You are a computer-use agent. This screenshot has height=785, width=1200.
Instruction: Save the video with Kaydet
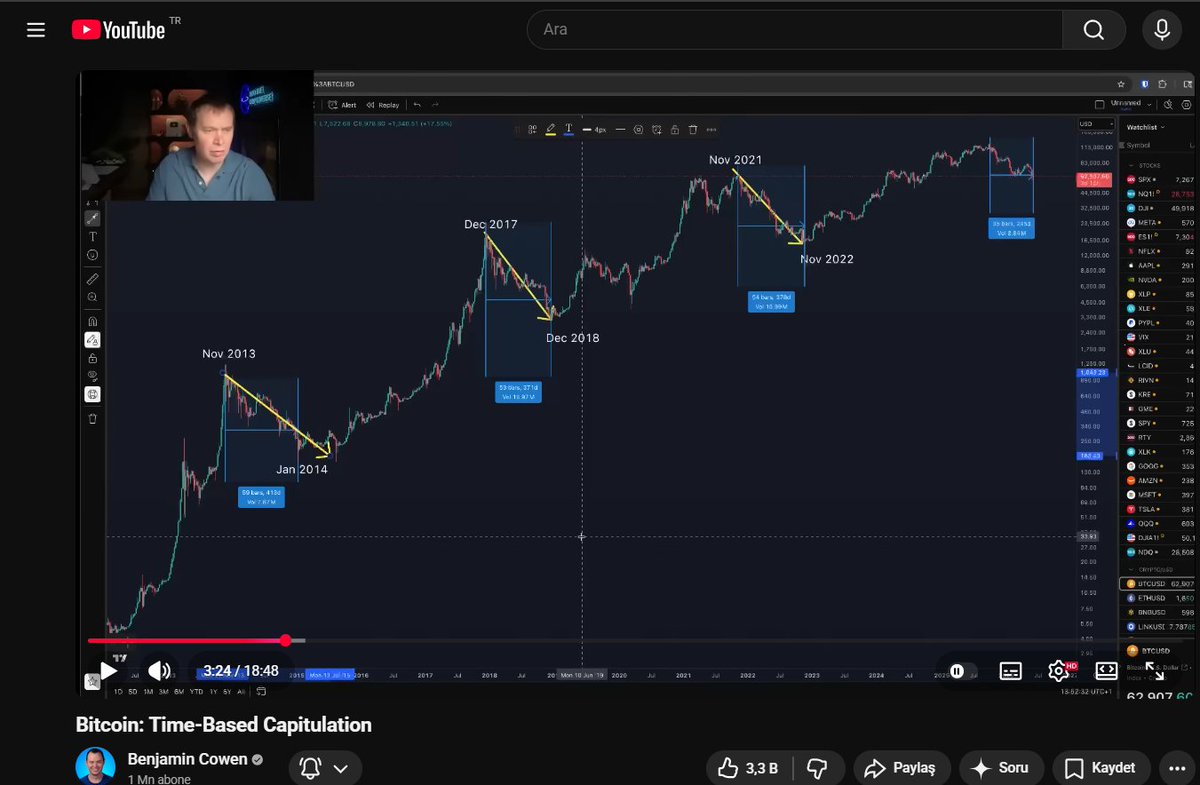point(1100,768)
